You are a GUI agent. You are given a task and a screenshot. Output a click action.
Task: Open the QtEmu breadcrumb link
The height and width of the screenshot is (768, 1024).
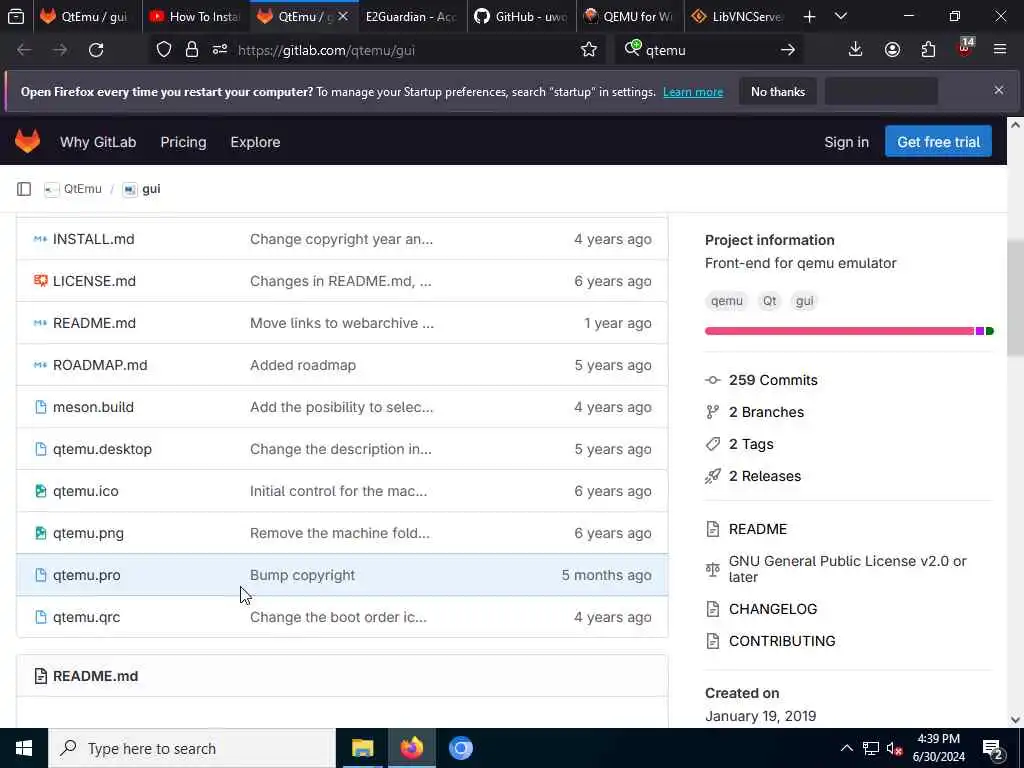82,189
